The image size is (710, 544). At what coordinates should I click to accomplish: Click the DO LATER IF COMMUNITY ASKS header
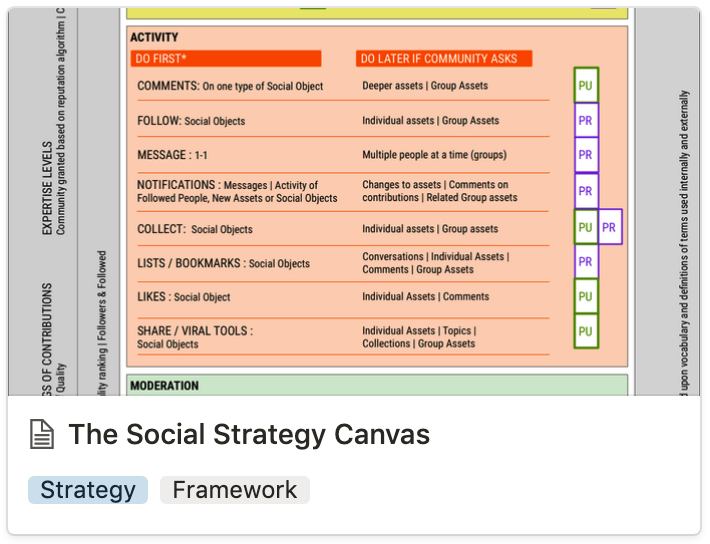[x=444, y=59]
